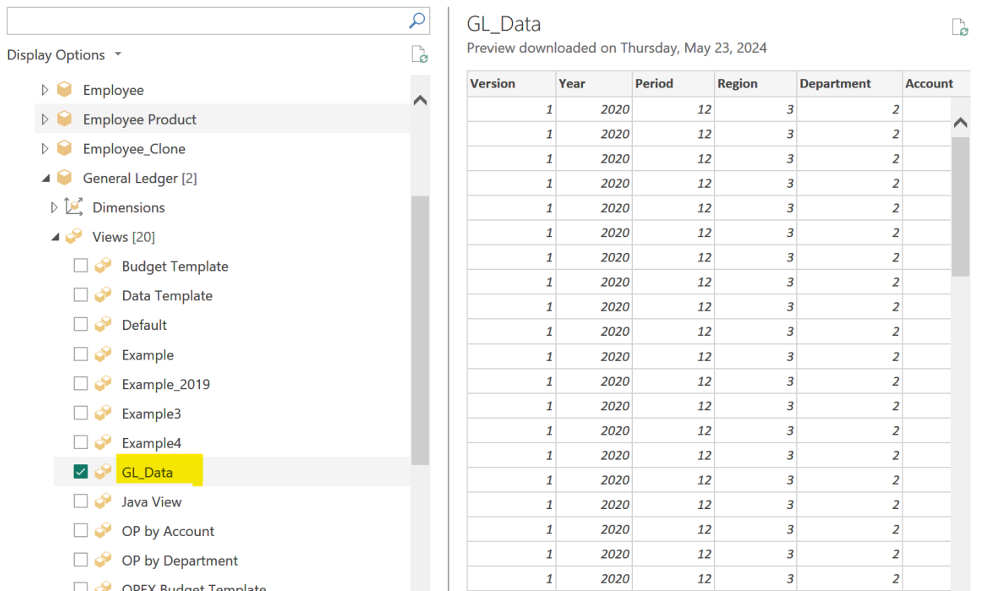Click the Employee Product cube icon
This screenshot has width=998, height=591.
click(x=64, y=119)
